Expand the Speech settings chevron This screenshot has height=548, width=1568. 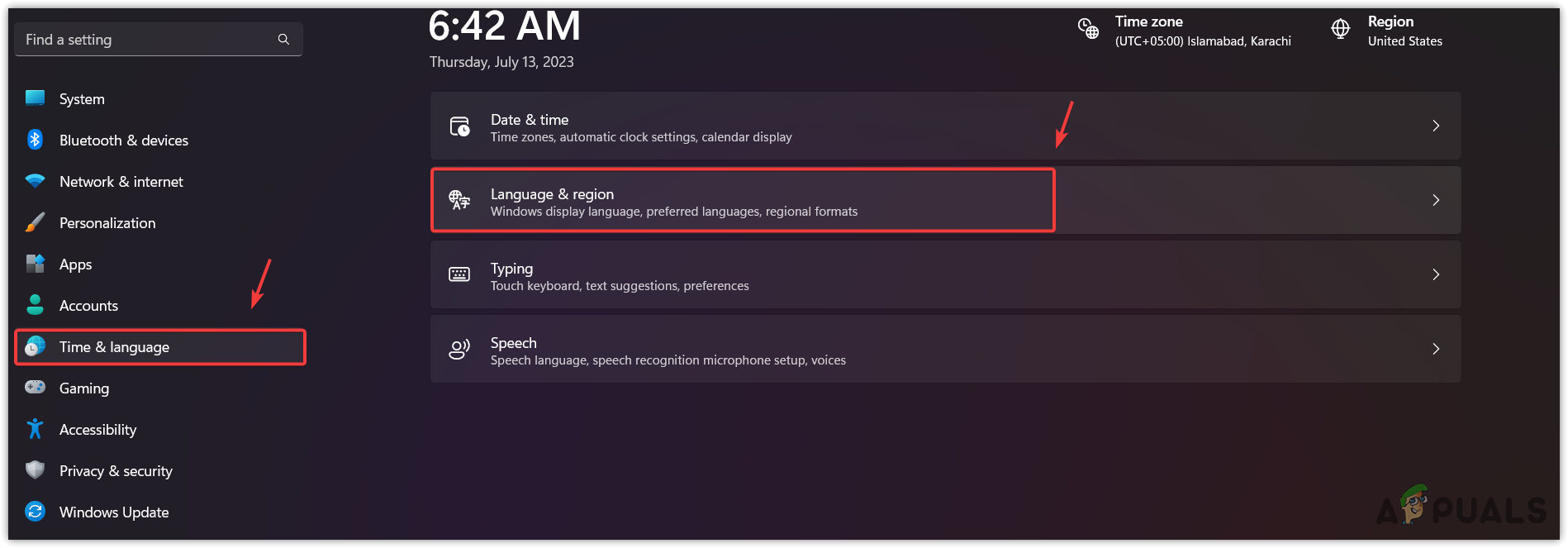point(1436,349)
